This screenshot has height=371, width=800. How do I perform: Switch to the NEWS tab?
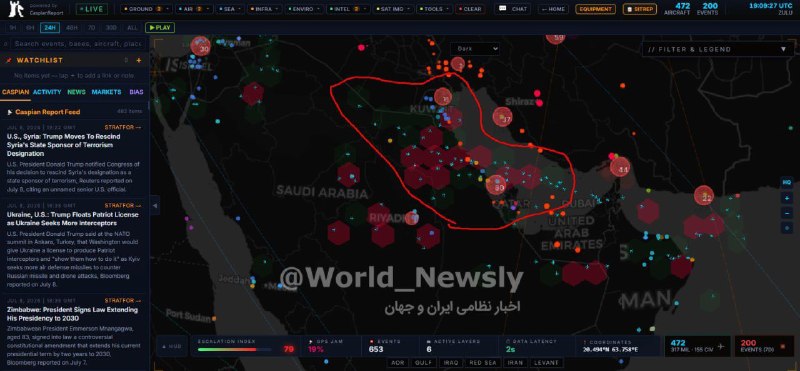(77, 92)
